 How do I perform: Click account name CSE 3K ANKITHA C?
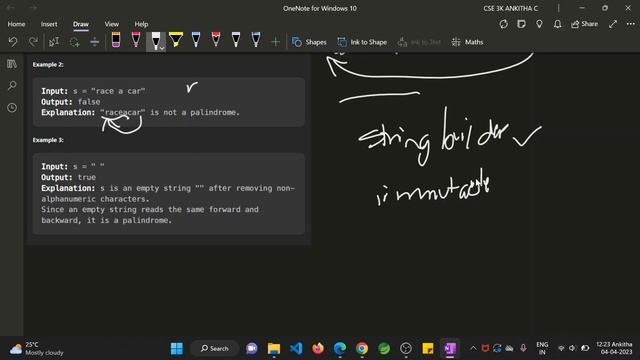click(511, 8)
